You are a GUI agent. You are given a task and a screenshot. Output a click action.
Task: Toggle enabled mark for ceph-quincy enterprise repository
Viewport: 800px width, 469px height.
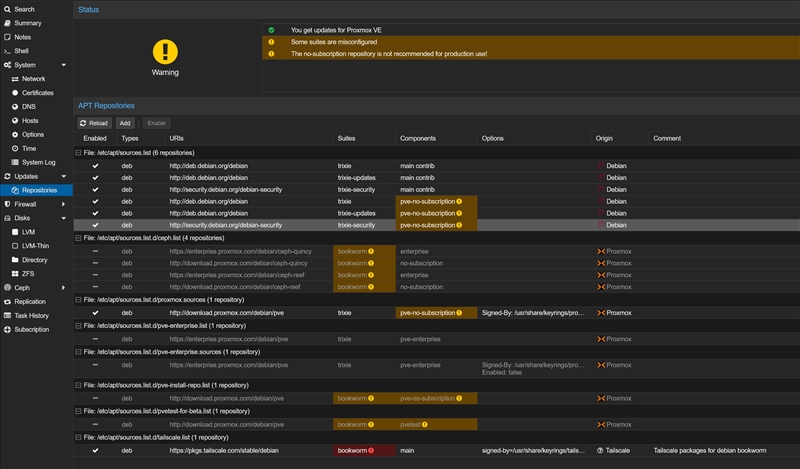[x=95, y=251]
